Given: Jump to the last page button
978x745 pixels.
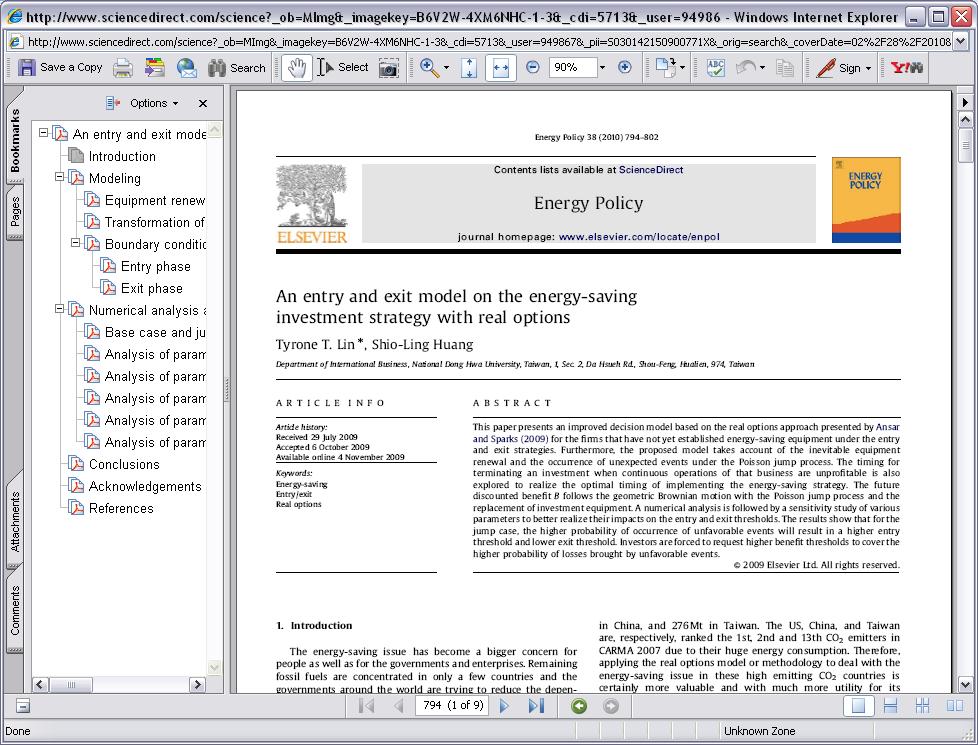Looking at the screenshot, I should (x=536, y=706).
